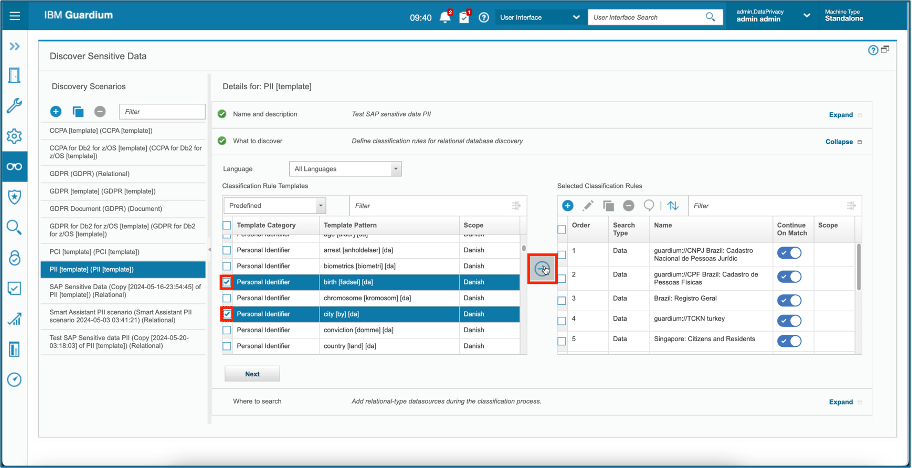The width and height of the screenshot is (912, 468).
Task: Click the Classification Rule Templates filter field
Action: pos(429,205)
